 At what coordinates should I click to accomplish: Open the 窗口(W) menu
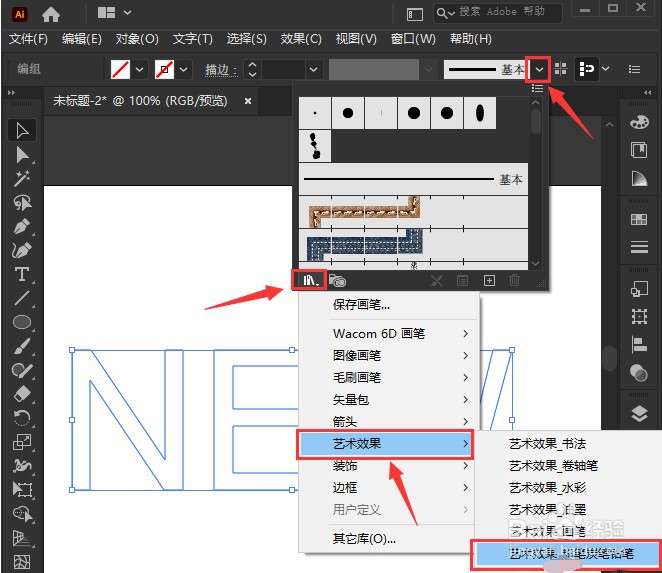[413, 39]
